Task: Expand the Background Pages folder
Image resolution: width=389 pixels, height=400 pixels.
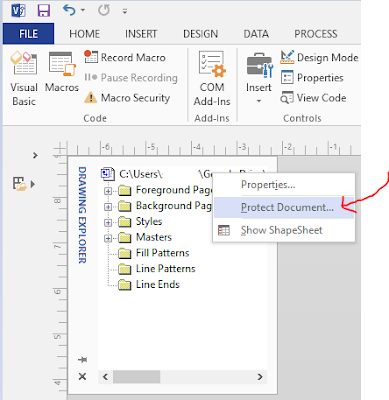Action: (108, 207)
